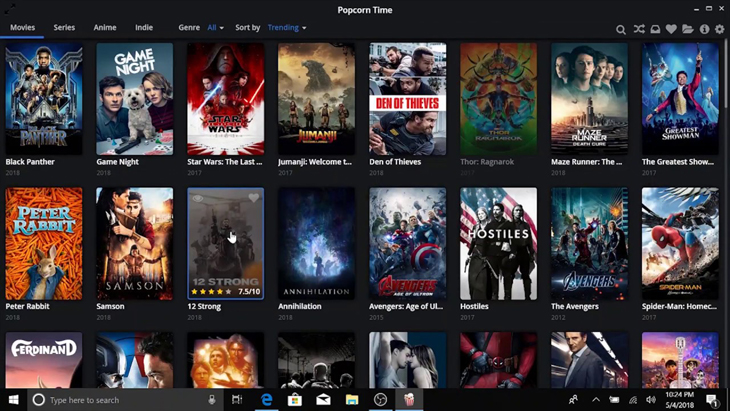
Task: Favorite 12 Strong with heart icon
Action: (253, 198)
